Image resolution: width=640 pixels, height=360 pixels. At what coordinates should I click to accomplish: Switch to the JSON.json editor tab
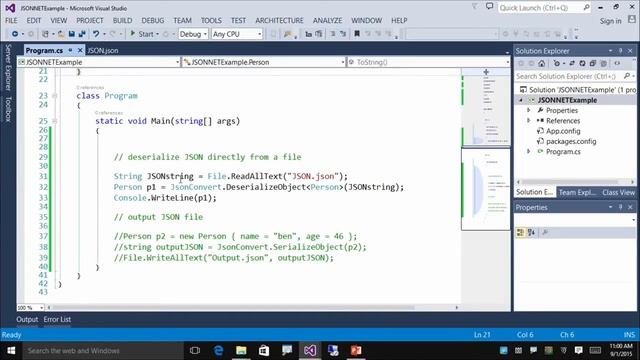point(103,50)
